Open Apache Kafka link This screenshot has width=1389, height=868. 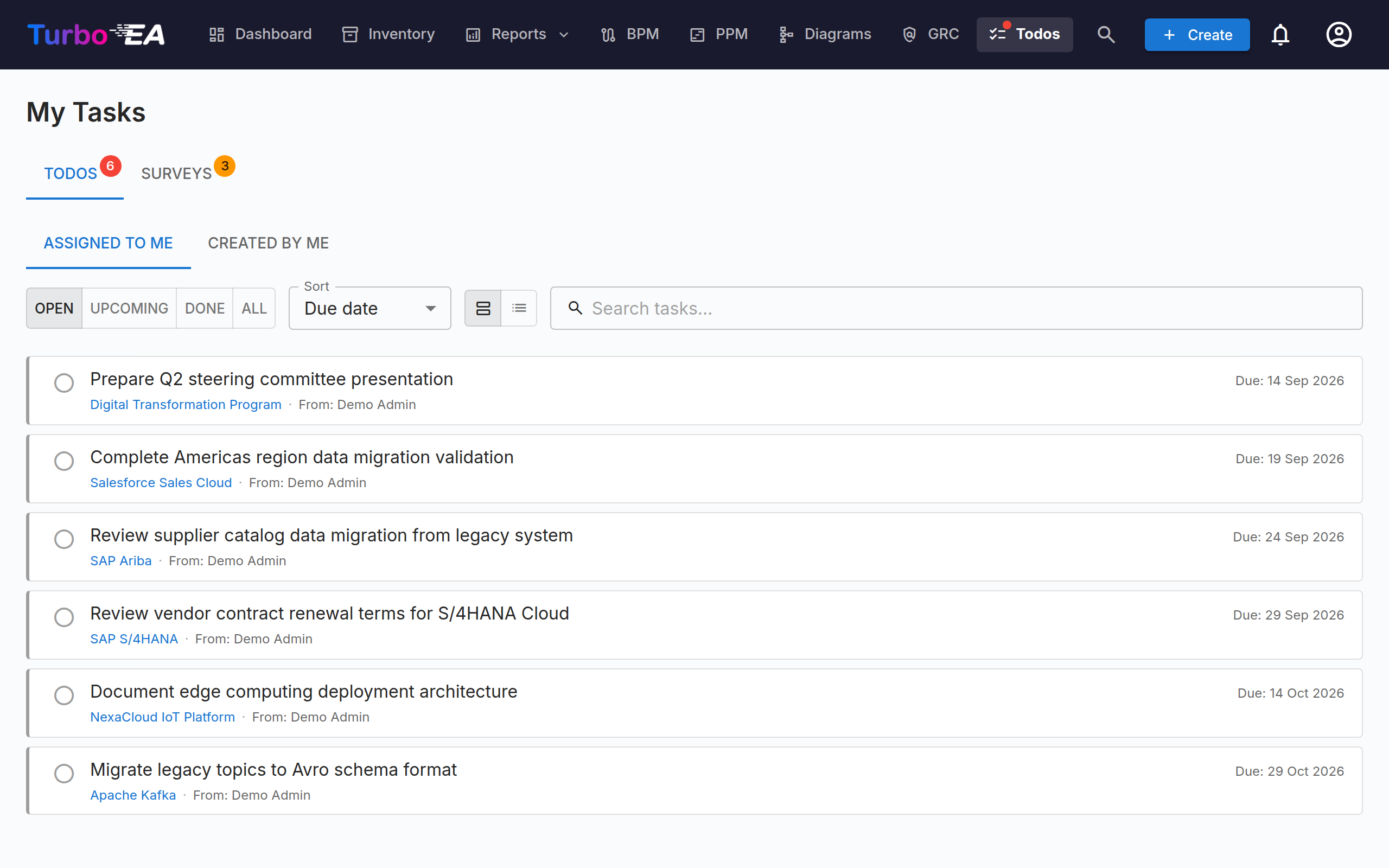(132, 795)
